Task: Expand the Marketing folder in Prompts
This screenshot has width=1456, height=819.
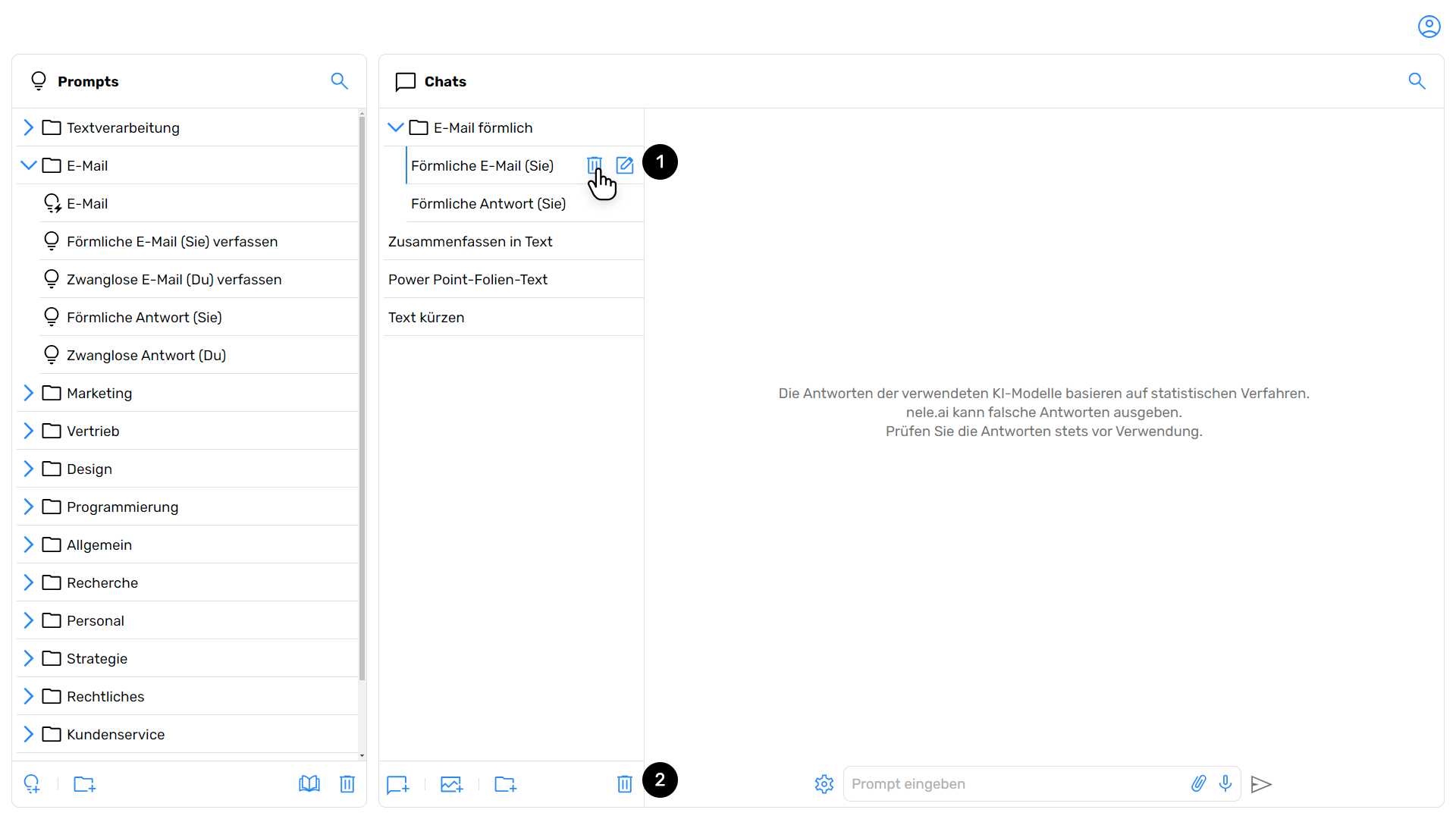Action: tap(29, 393)
